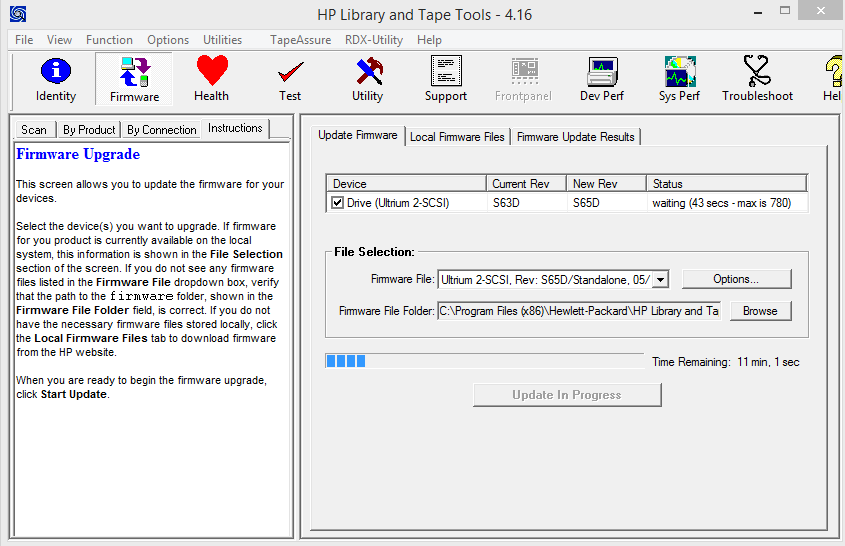Viewport: 845px width, 546px height.
Task: Minimize the HP Library and Tape Tools window
Action: (x=758, y=12)
